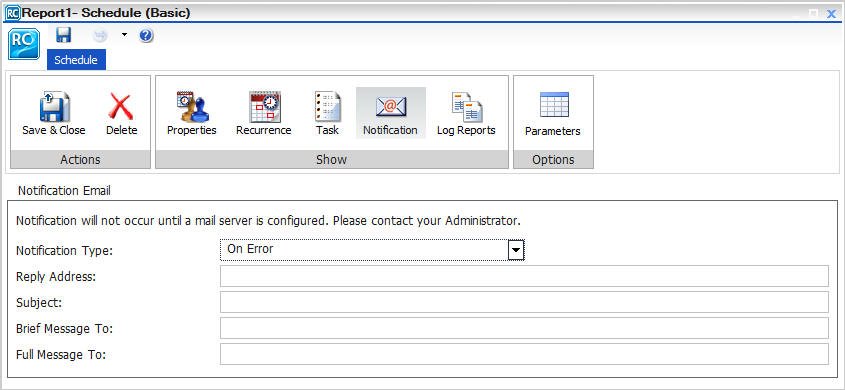The height and width of the screenshot is (390, 845).
Task: Open the Notification Type dropdown arrow
Action: coord(516,250)
